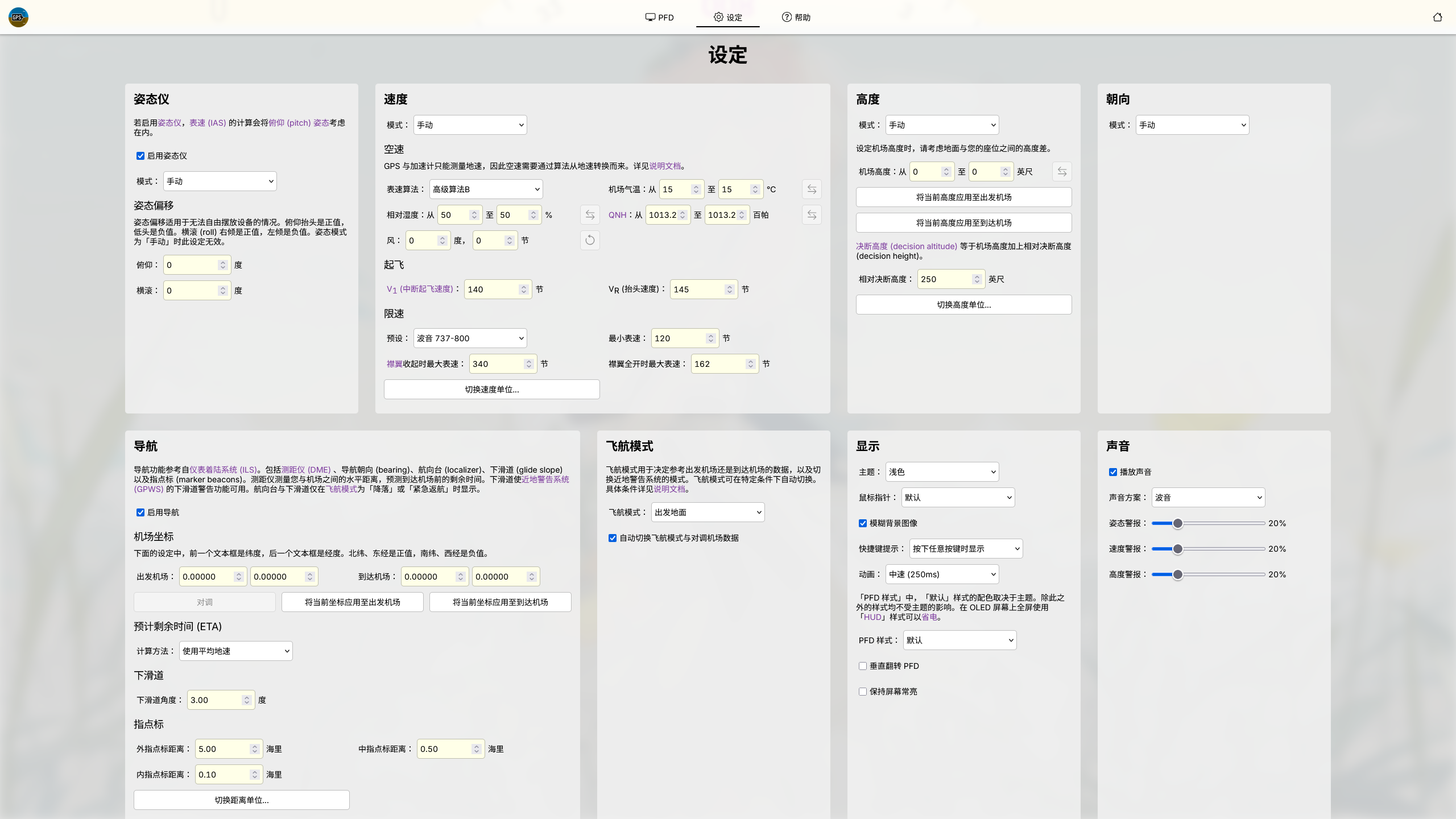1456x819 pixels.
Task: Enable 保持屏幕常亮 checkbox
Action: pyautogui.click(x=863, y=692)
